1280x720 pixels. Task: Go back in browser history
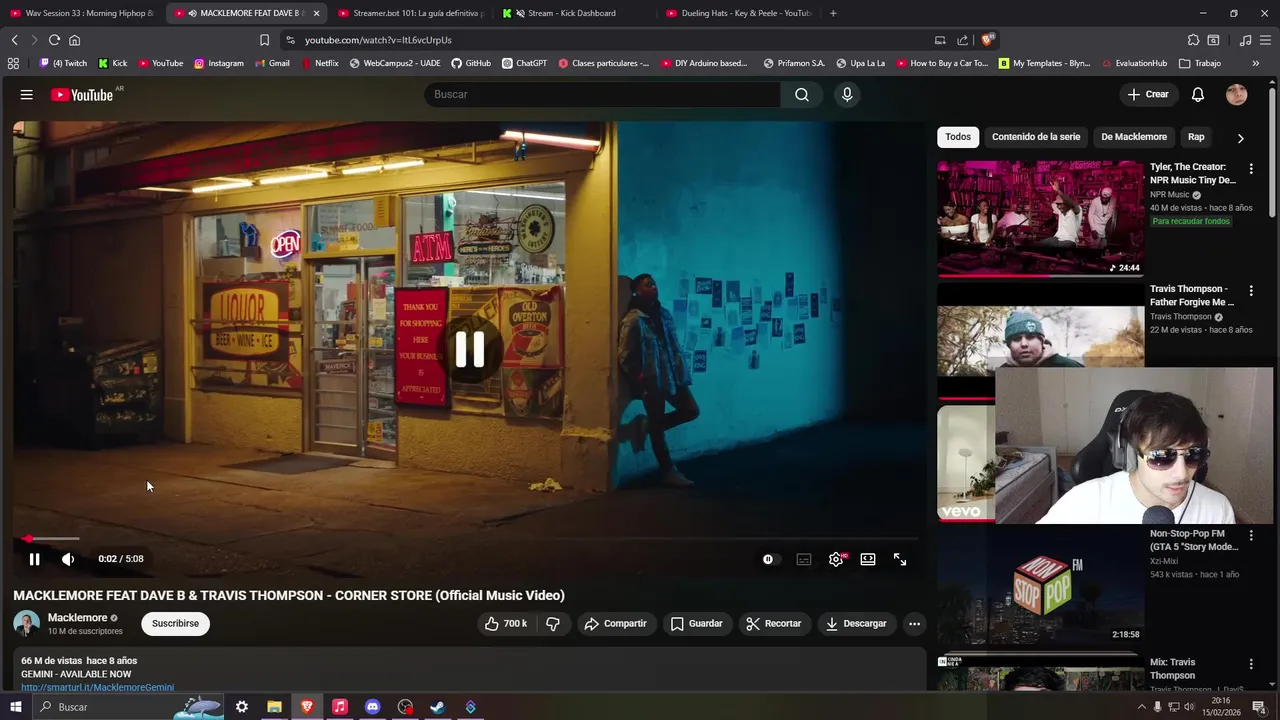coord(14,40)
